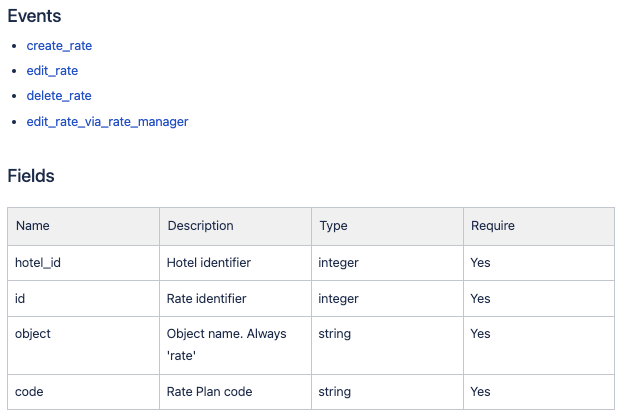Click the 'Rate Plan code' cell
623x418 pixels.
[235, 392]
